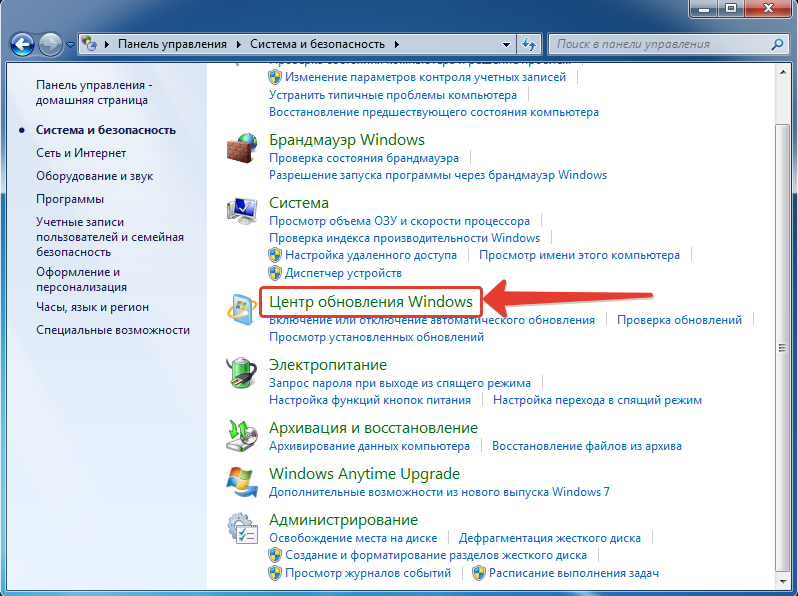The height and width of the screenshot is (596, 798).
Task: Open Устранить типичные проблемы компьютера
Action: click(x=393, y=95)
